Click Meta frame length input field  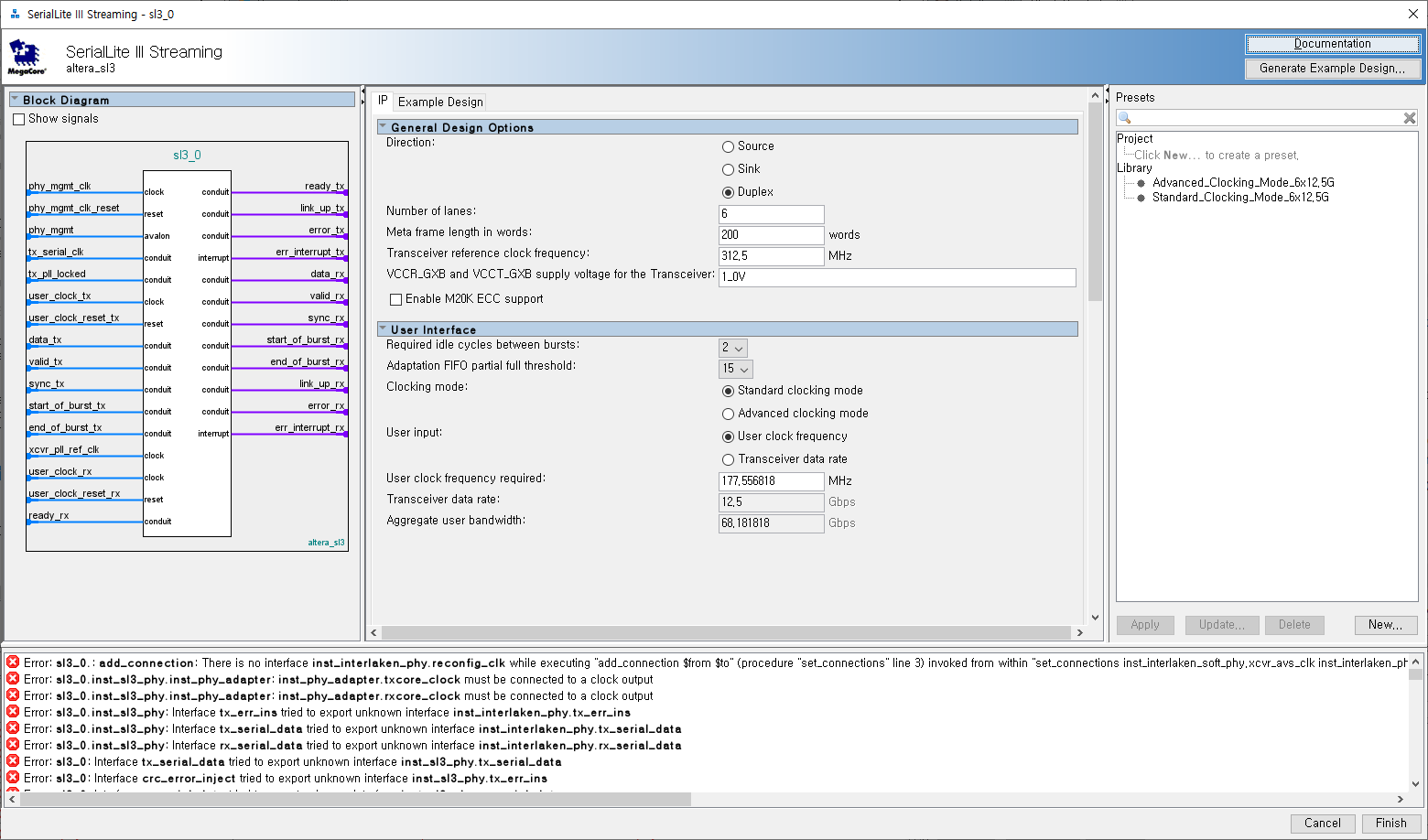pos(772,235)
